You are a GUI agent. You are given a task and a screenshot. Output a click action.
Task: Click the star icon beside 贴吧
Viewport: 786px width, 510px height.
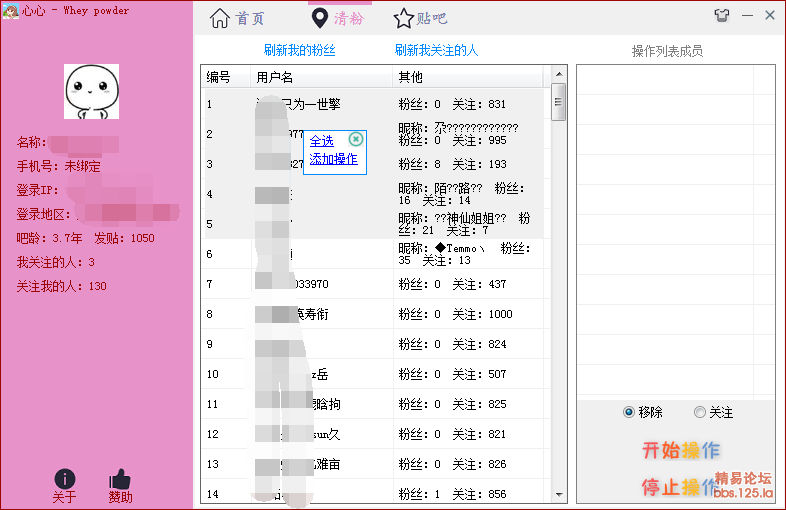(403, 19)
